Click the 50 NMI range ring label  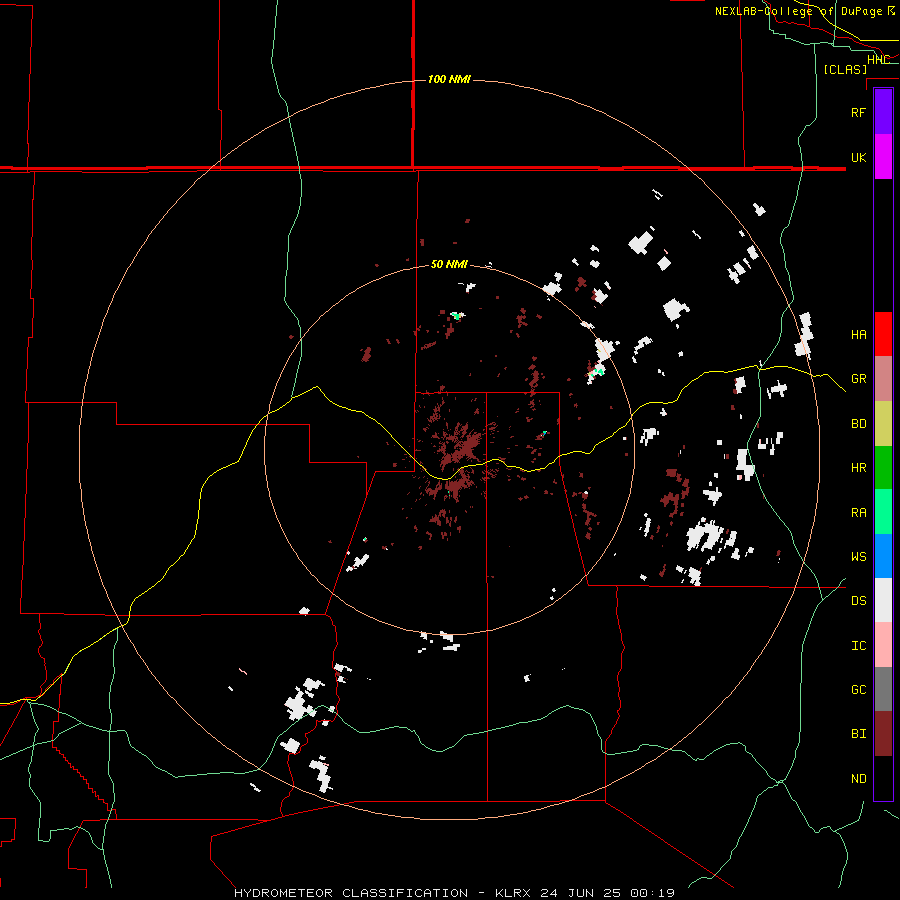[x=449, y=264]
